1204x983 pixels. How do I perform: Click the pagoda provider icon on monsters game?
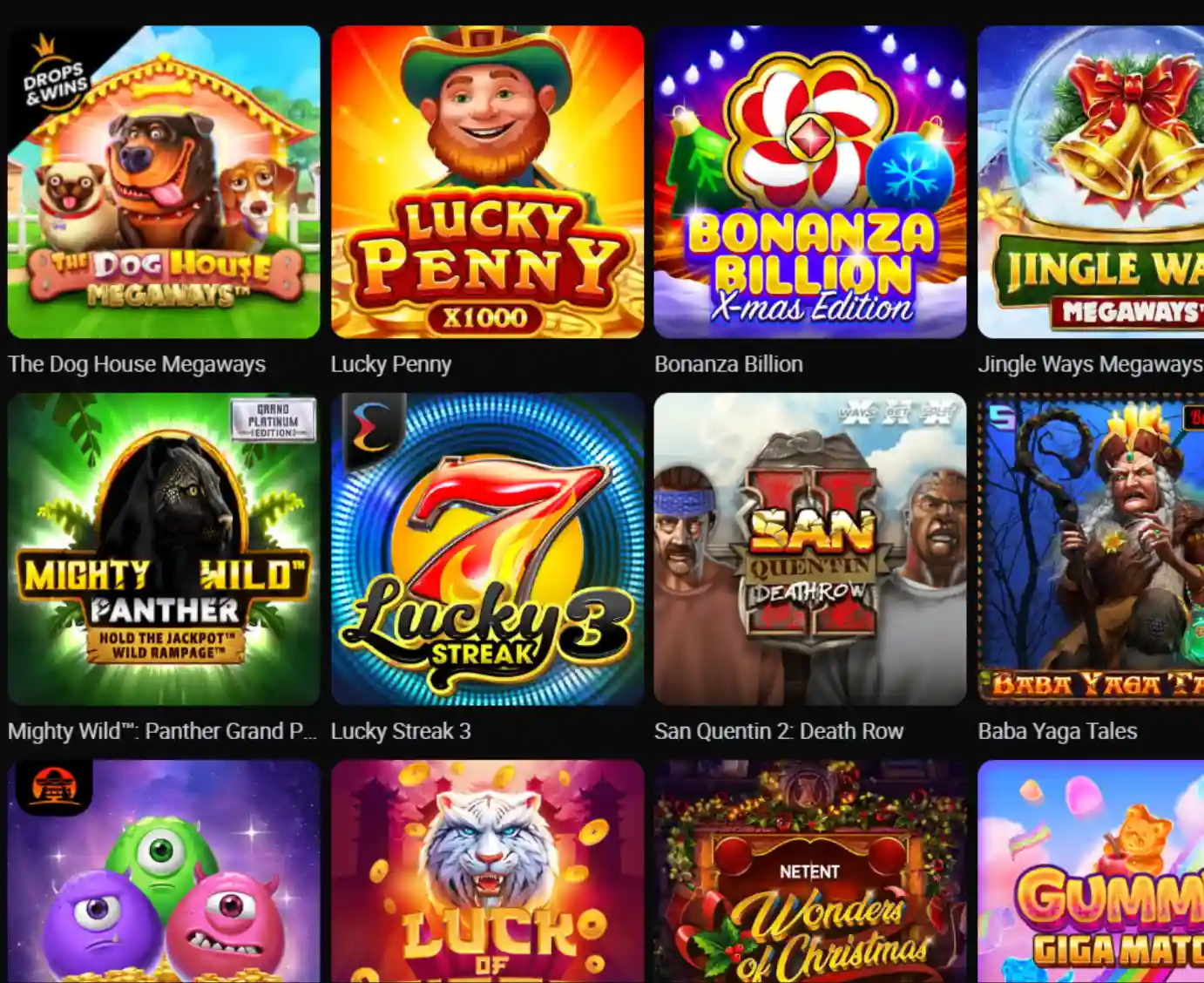point(54,786)
